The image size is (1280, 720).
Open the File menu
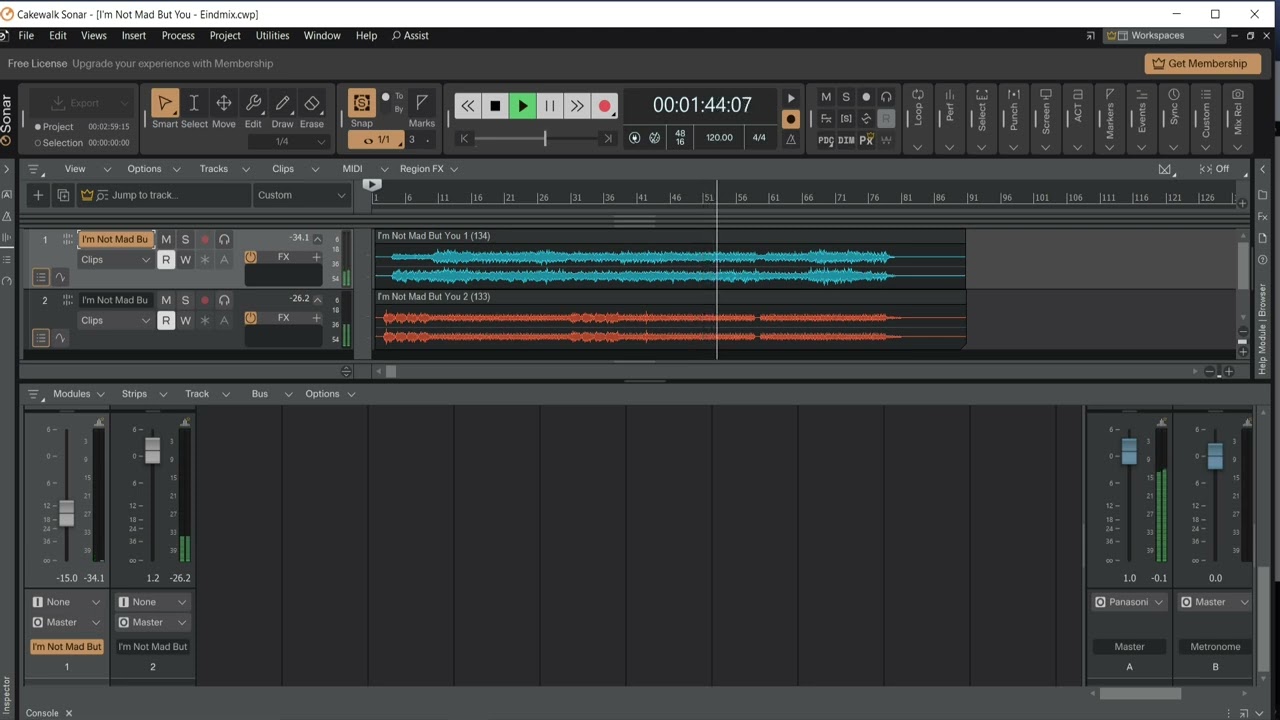pos(26,36)
